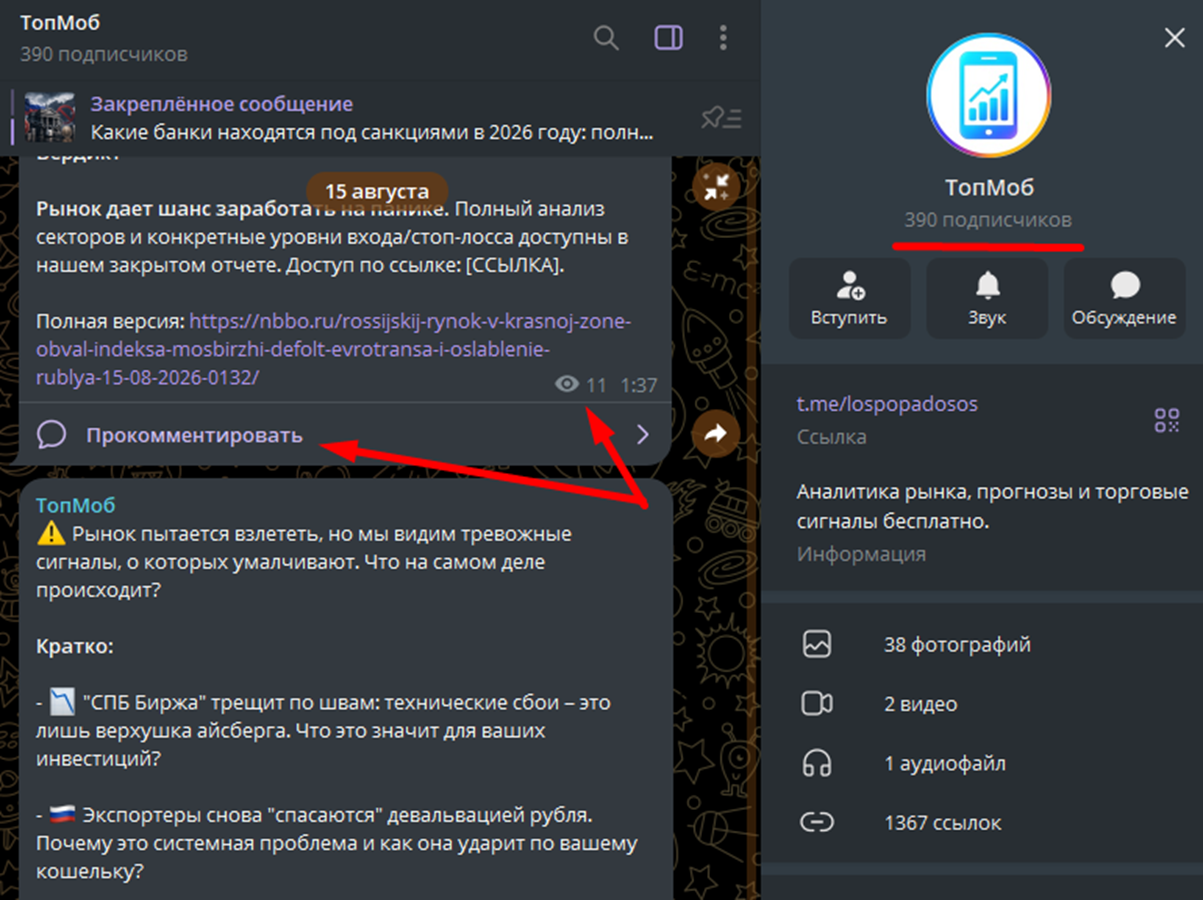This screenshot has height=900, width=1203.
Task: Click the message time 1:37
Action: pyautogui.click(x=639, y=385)
